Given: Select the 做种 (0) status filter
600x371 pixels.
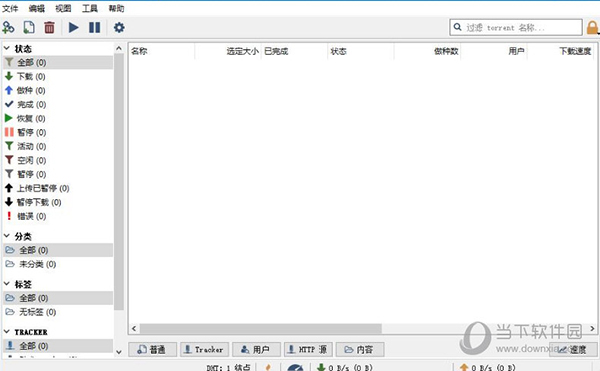Looking at the screenshot, I should tap(58, 90).
